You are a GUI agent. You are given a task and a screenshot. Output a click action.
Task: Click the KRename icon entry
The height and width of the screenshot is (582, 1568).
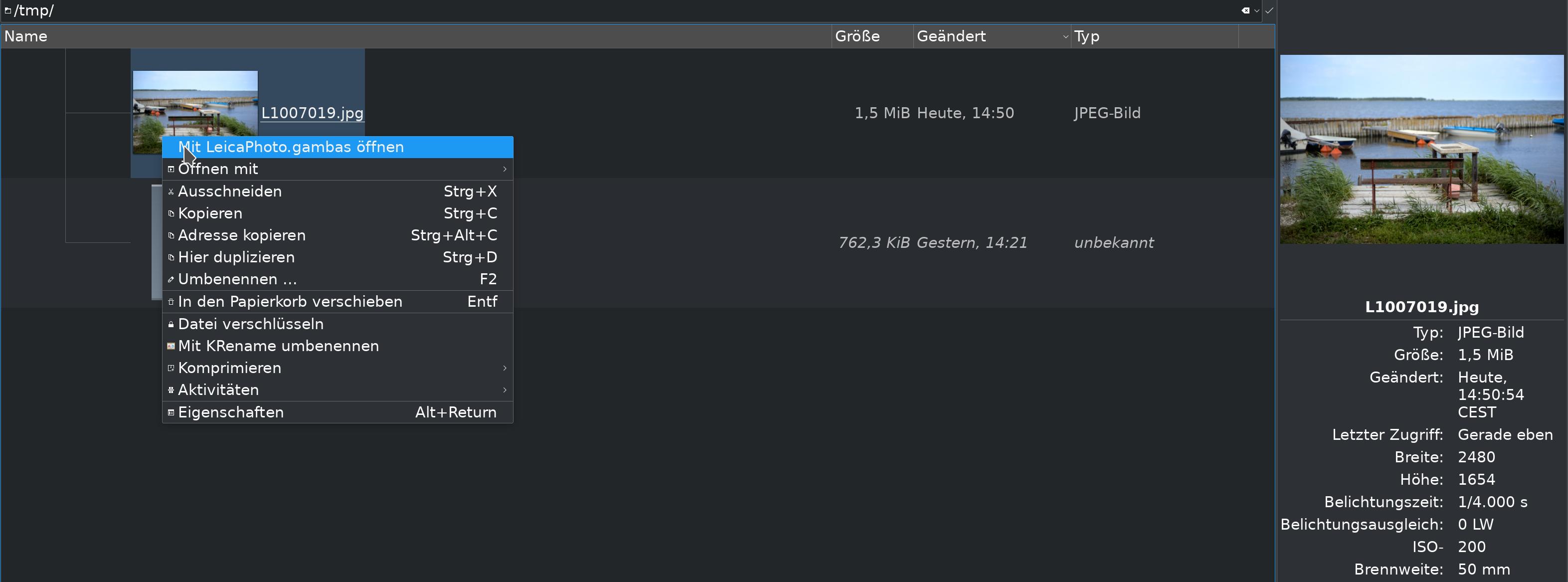pyautogui.click(x=171, y=346)
